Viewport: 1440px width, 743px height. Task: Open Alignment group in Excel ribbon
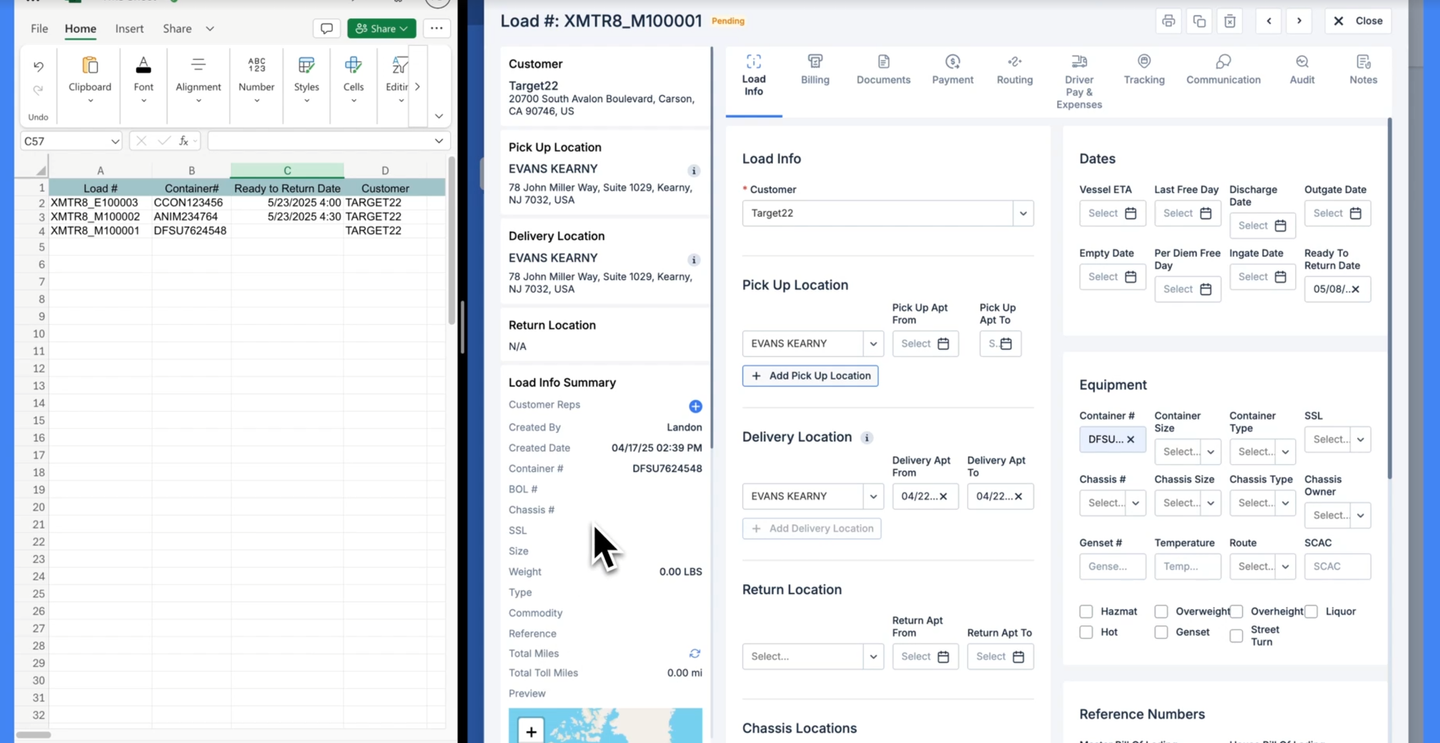pyautogui.click(x=198, y=79)
